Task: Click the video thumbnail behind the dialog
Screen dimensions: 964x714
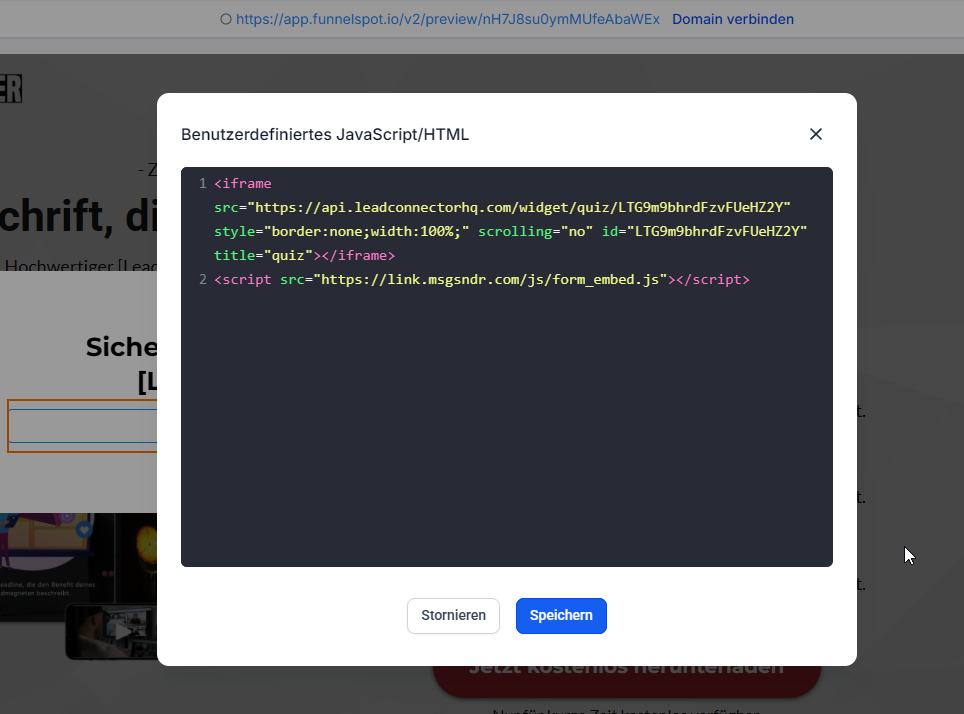Action: 111,632
